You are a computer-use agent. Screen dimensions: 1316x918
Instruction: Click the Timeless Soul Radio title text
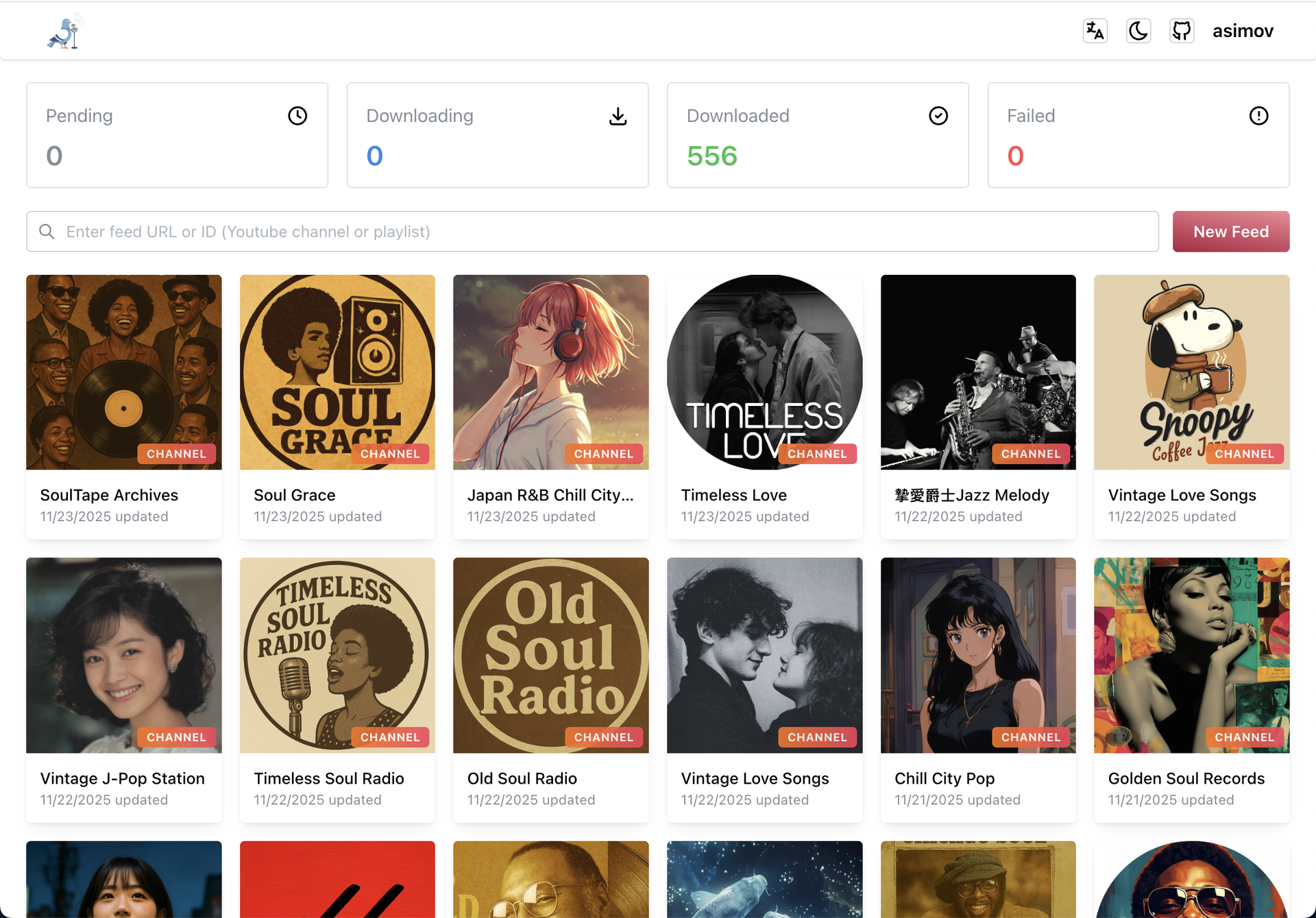click(329, 778)
